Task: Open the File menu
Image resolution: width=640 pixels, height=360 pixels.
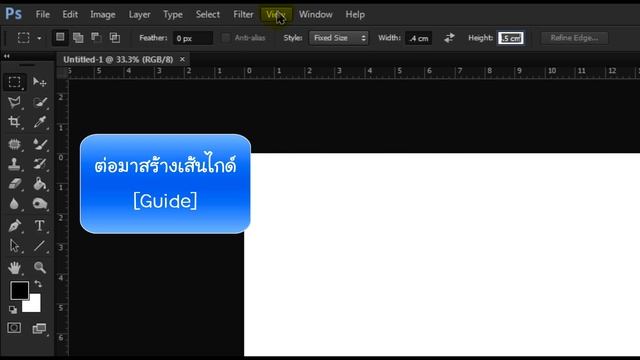Action: [x=42, y=15]
